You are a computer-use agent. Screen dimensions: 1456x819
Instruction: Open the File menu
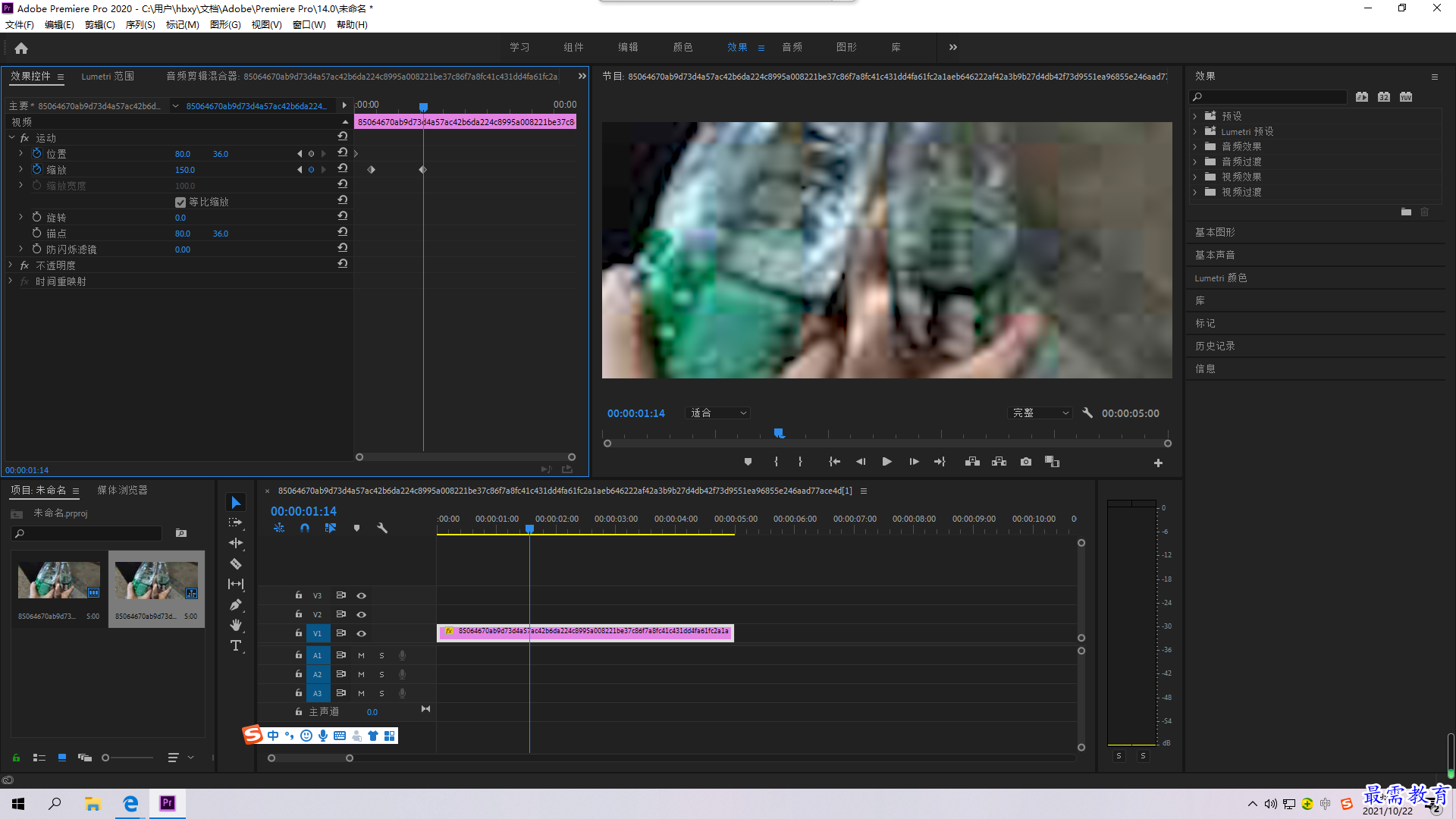pyautogui.click(x=19, y=24)
